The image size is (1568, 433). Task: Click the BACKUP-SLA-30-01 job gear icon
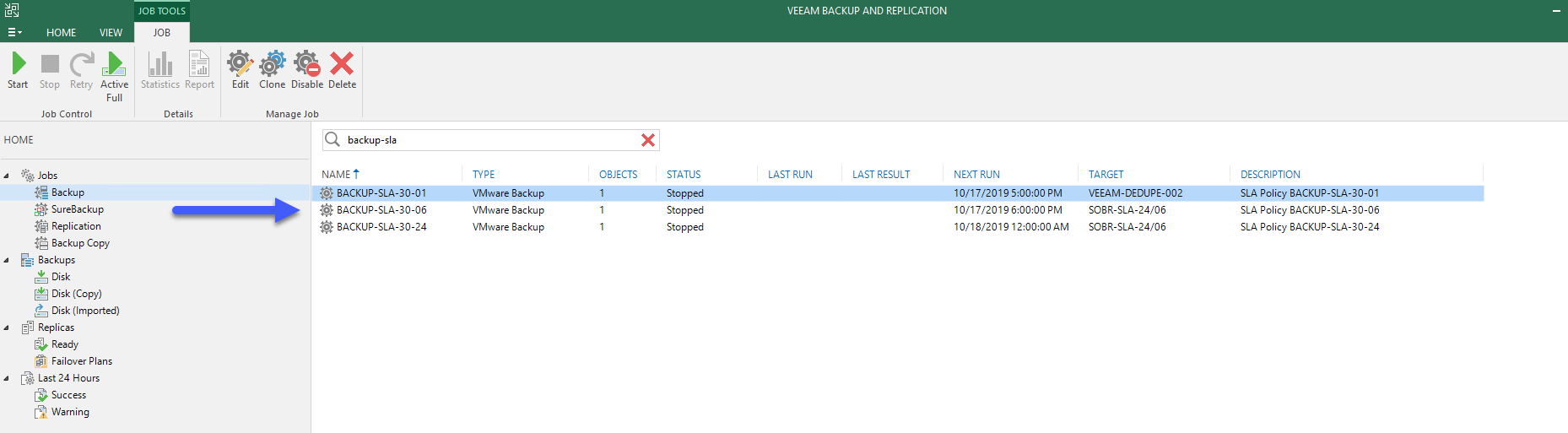pos(327,193)
